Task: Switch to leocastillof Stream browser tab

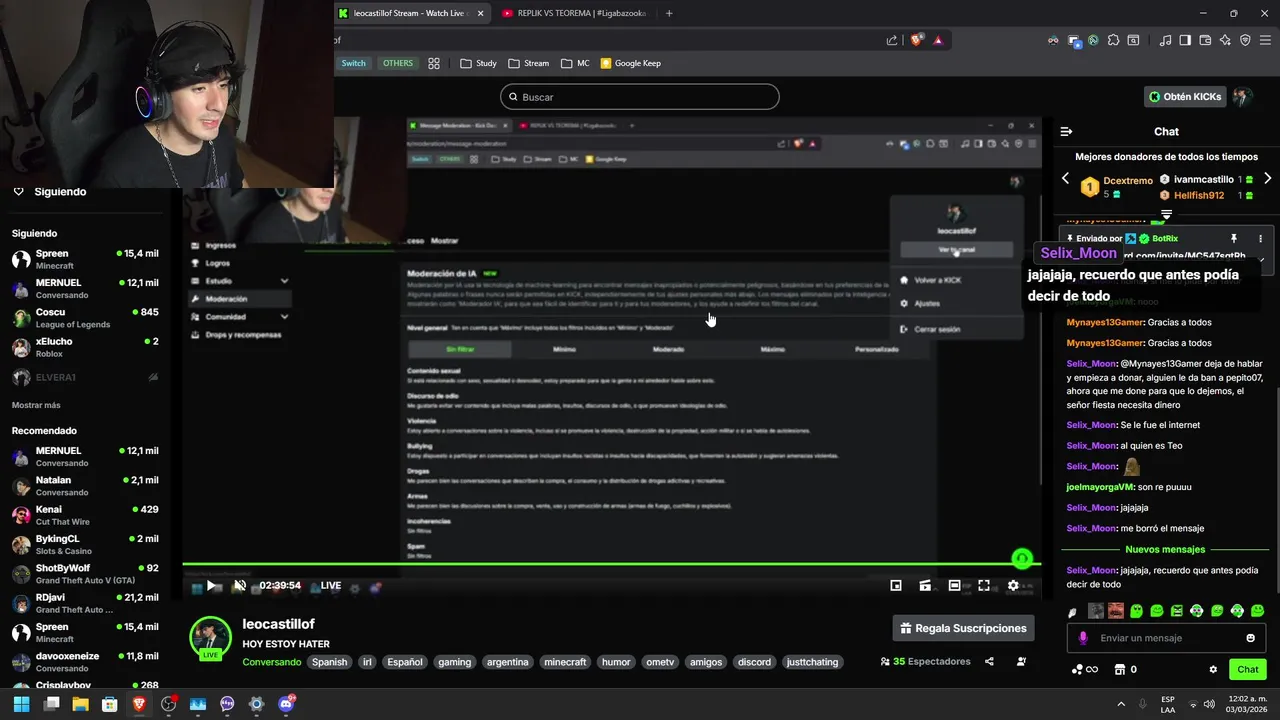Action: [x=410, y=13]
